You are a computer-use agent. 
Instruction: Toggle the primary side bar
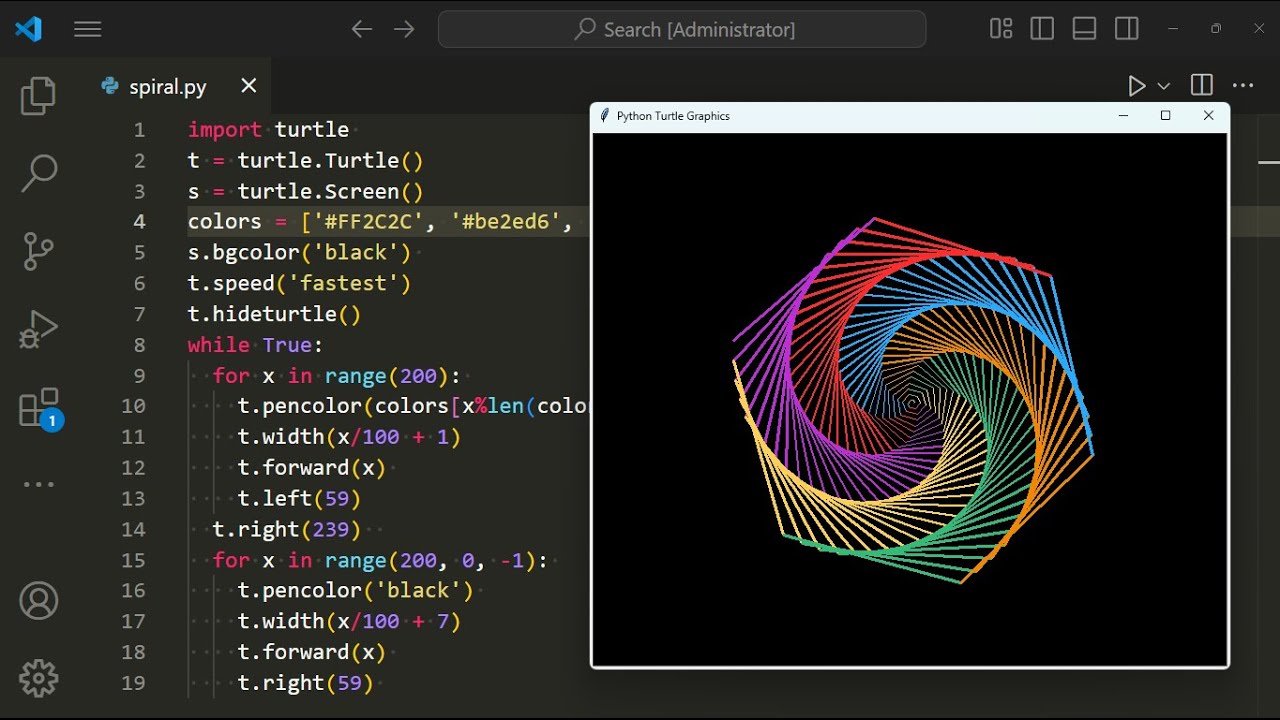[1042, 29]
